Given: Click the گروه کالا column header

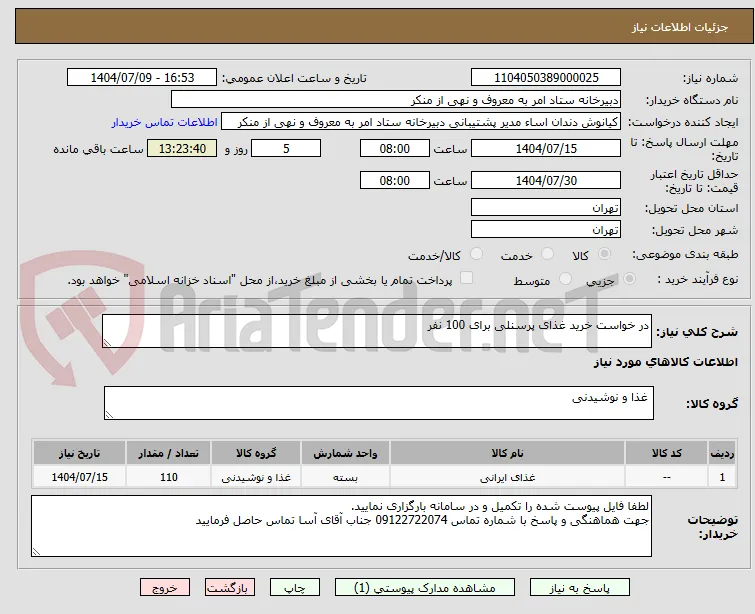Looking at the screenshot, I should tap(256, 453).
